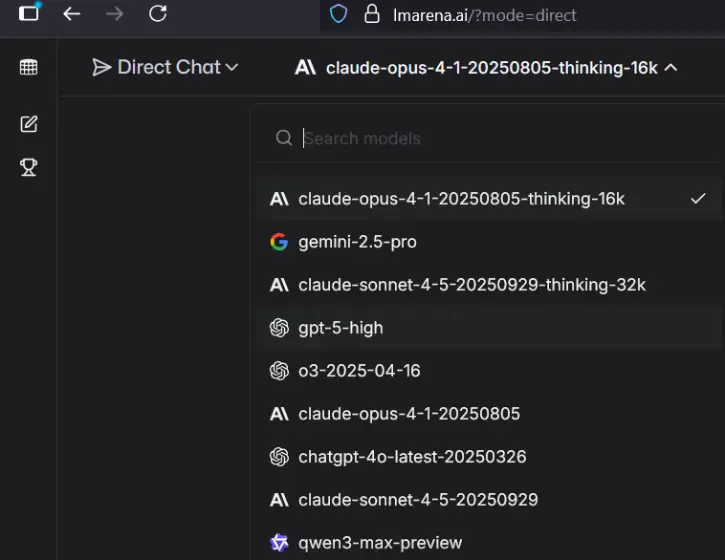This screenshot has height=560, width=725.
Task: Click Anthropic icon beside claude-sonnet-4-5-20250929 entry
Action: pyautogui.click(x=279, y=500)
